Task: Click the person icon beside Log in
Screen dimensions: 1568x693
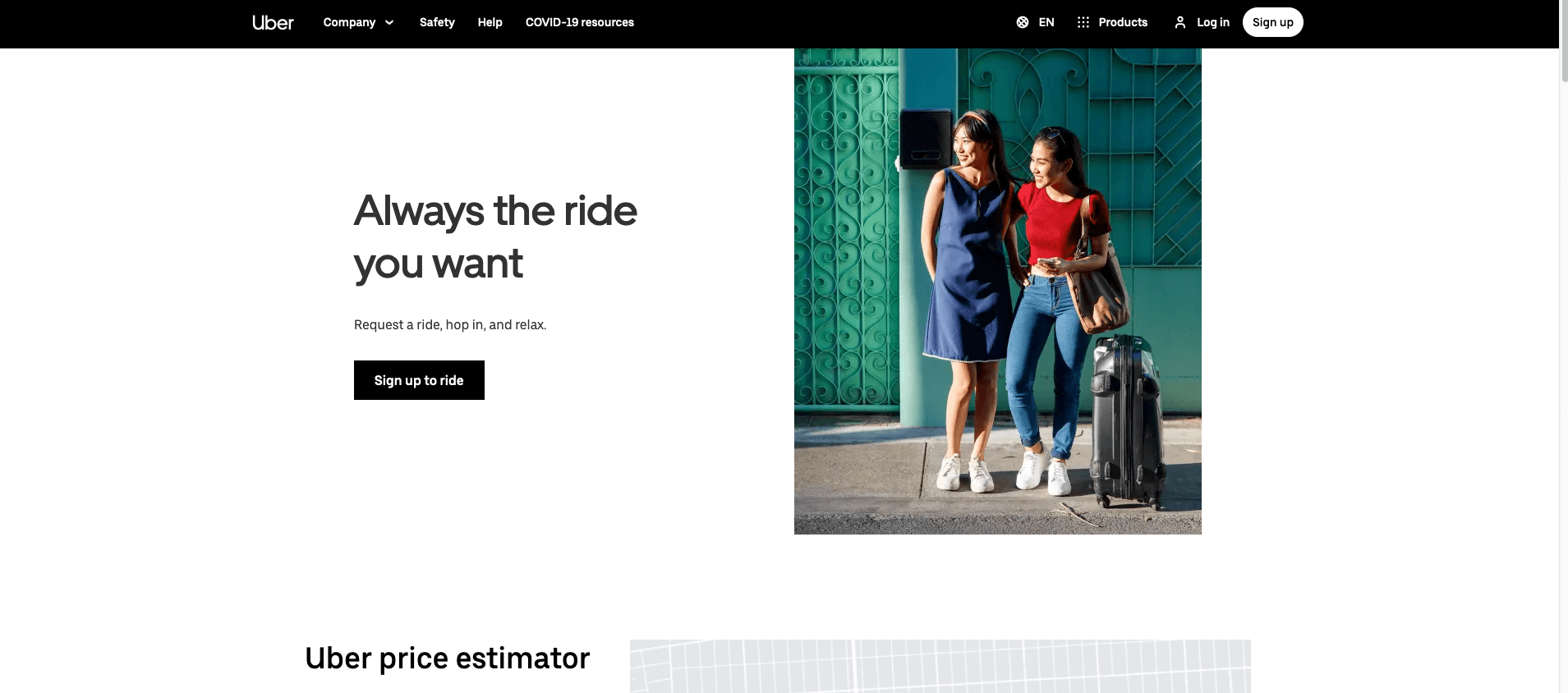Action: [1180, 22]
